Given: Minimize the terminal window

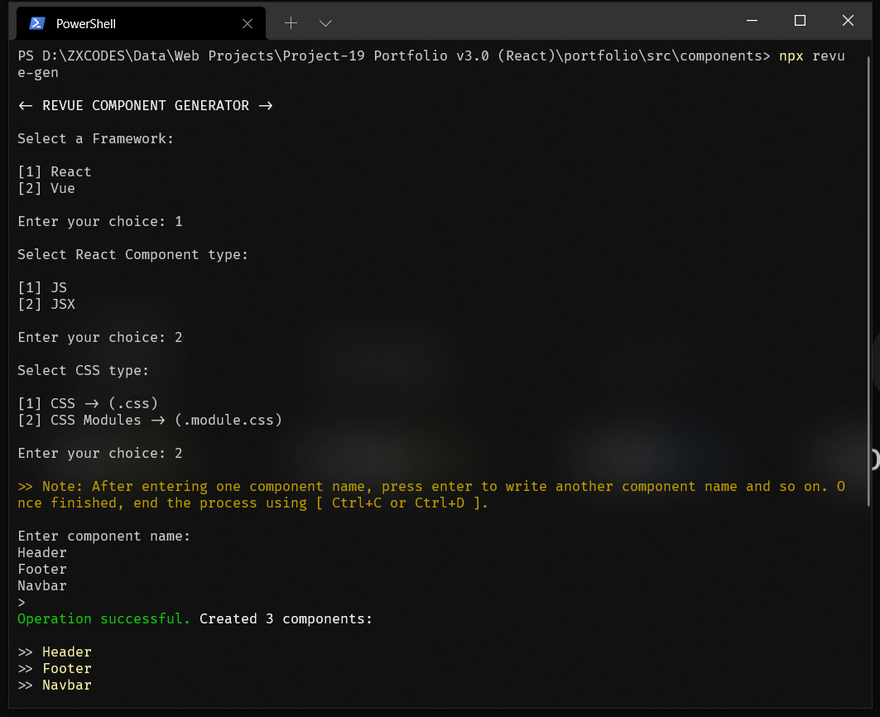Looking at the screenshot, I should [x=752, y=21].
